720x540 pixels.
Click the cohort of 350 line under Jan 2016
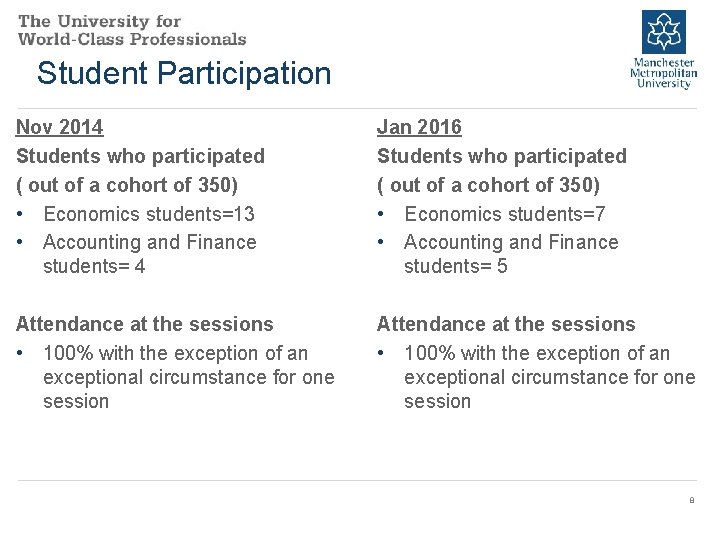point(488,185)
